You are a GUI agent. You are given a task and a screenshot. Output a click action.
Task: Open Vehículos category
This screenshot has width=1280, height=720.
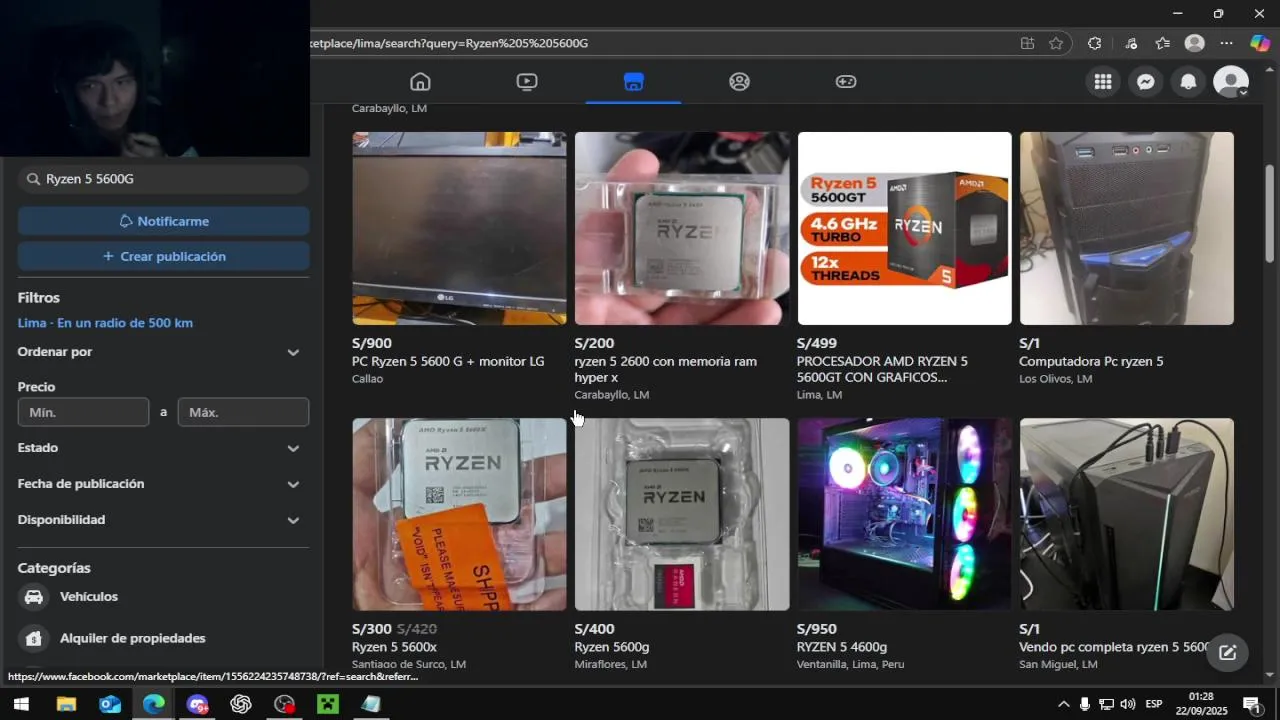click(x=163, y=597)
